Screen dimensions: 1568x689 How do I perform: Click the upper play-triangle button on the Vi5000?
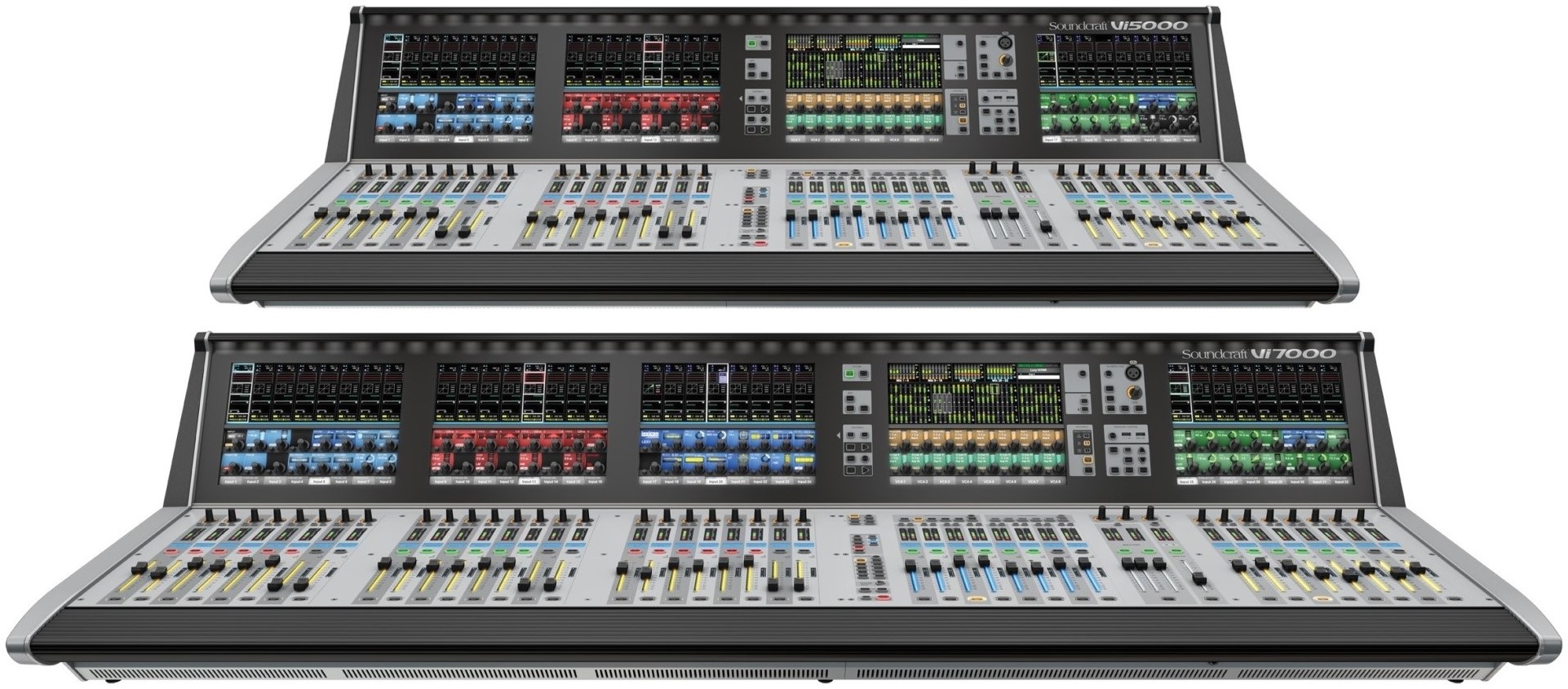tap(764, 109)
